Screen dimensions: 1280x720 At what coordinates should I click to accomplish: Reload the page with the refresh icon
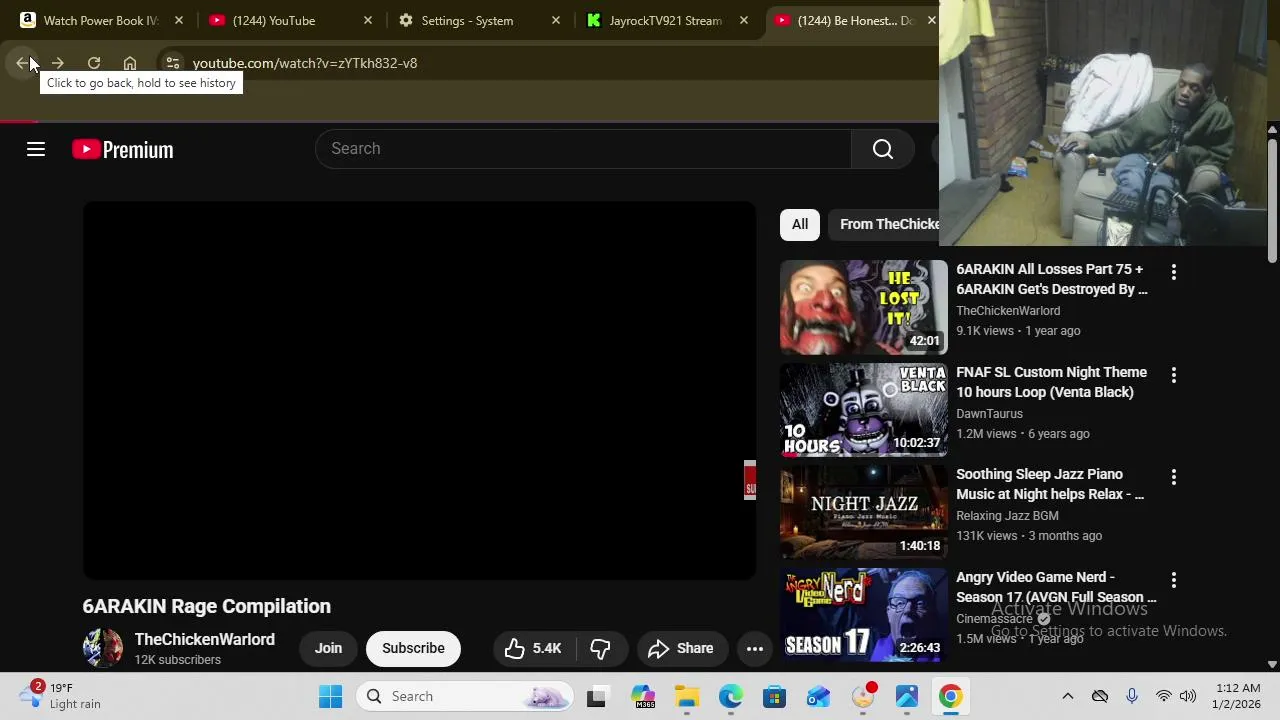94,63
